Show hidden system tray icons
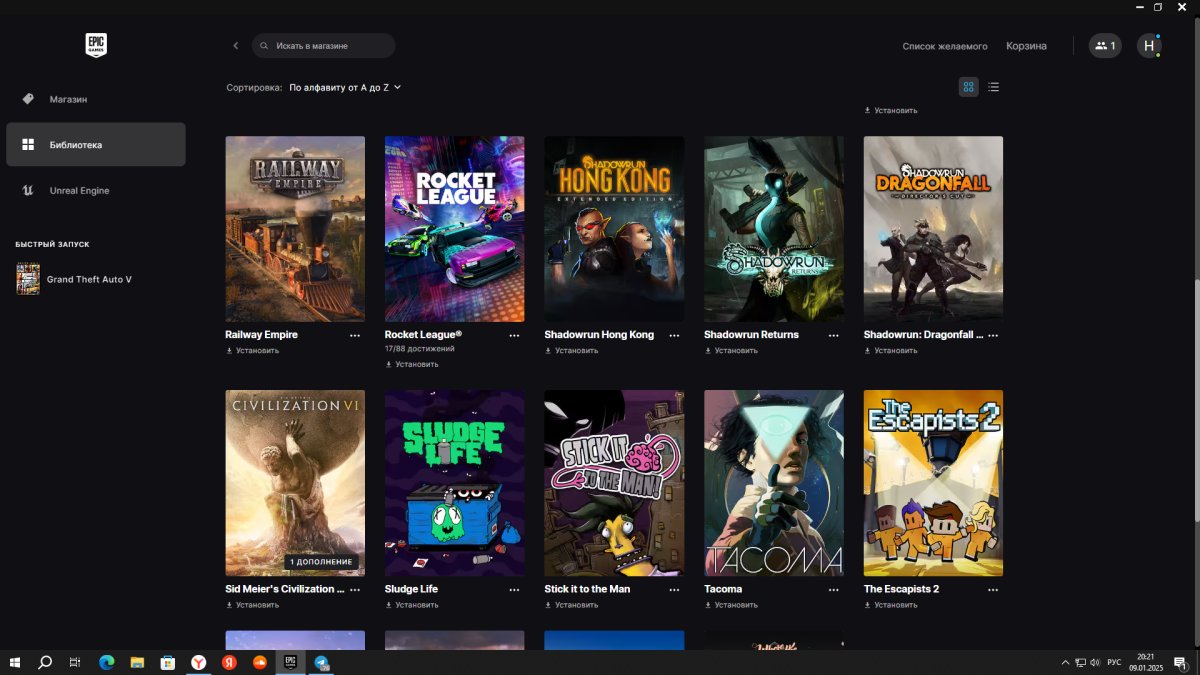 [1066, 662]
